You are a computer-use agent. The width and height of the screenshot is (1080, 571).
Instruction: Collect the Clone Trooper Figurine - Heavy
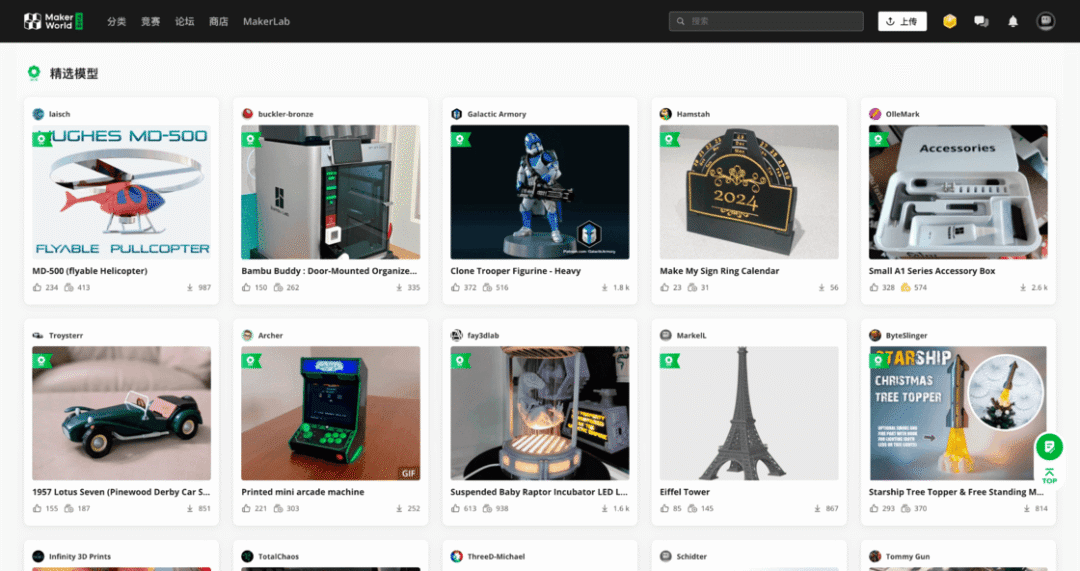pos(487,287)
